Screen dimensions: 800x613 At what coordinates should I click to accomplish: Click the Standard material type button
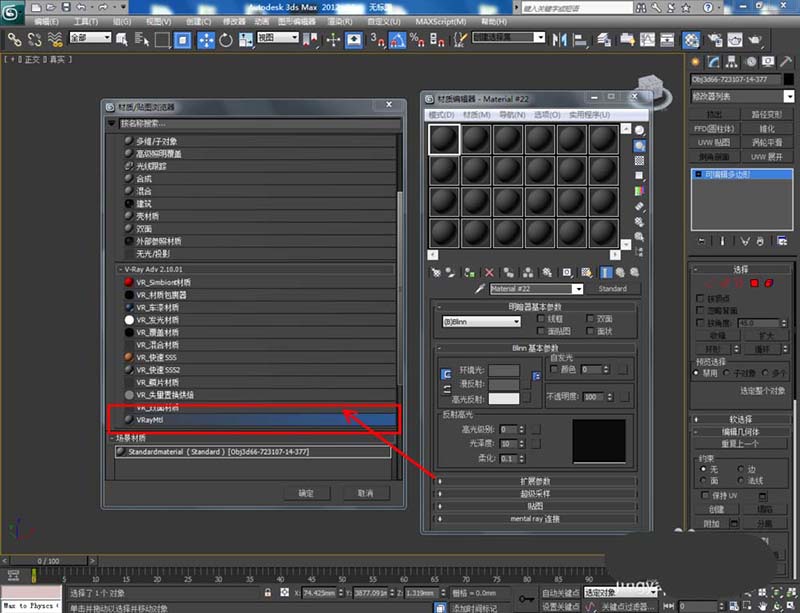tap(612, 289)
